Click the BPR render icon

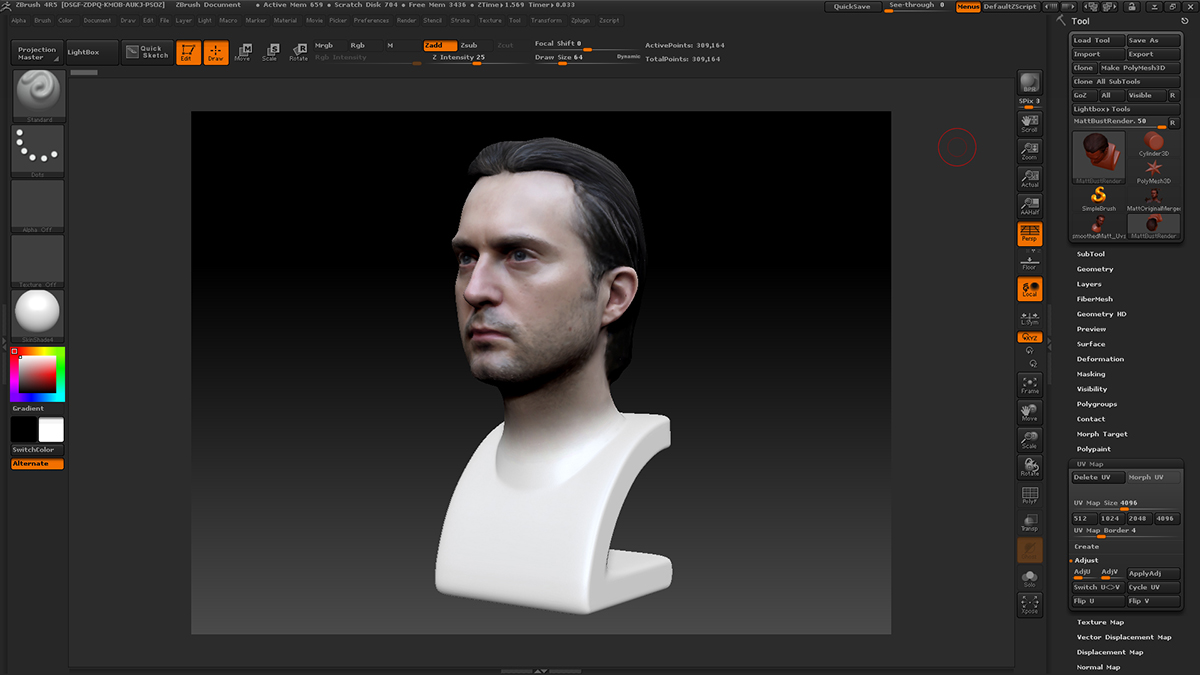pos(1029,83)
